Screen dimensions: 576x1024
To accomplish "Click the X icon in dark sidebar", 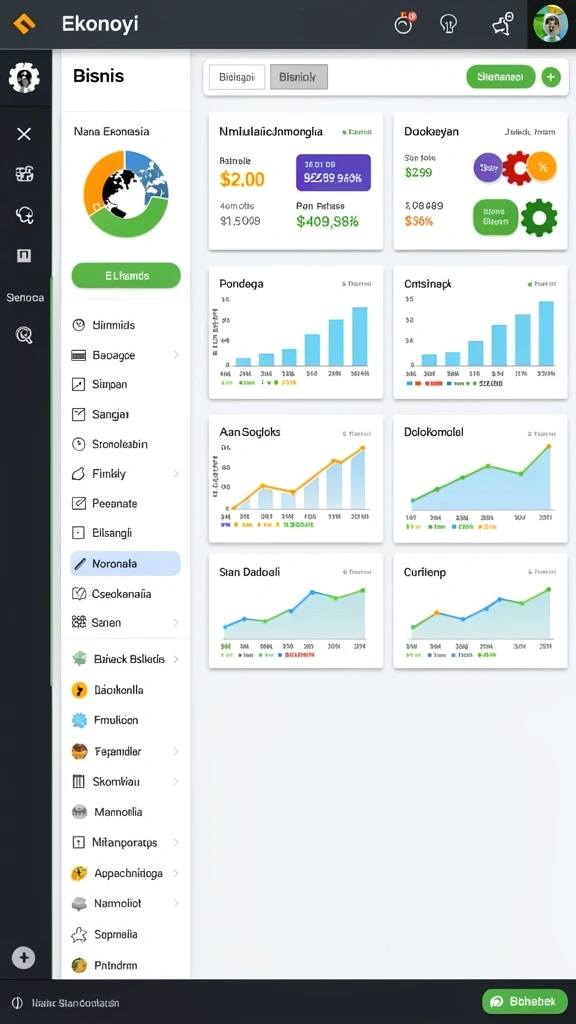I will (x=24, y=135).
